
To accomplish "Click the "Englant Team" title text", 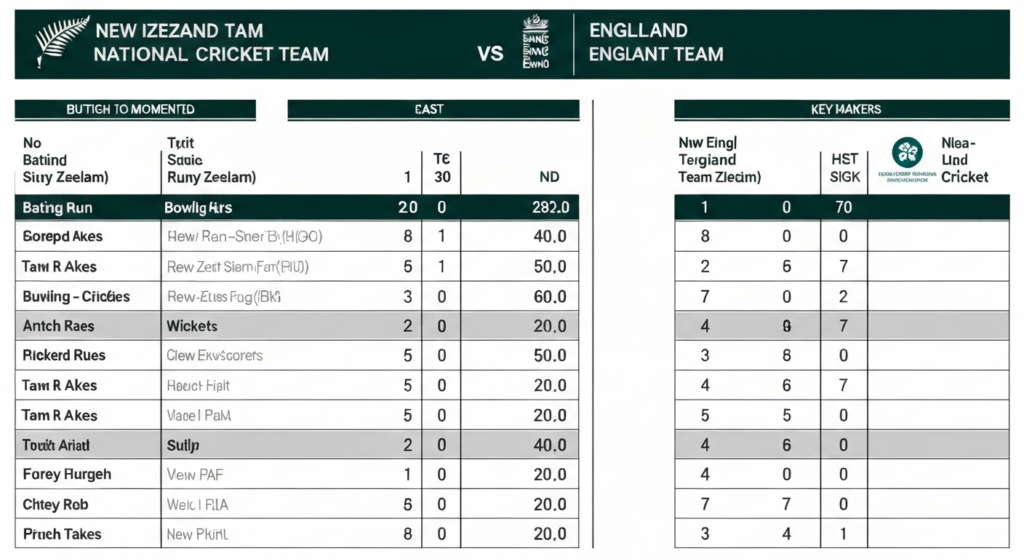I will tap(655, 54).
